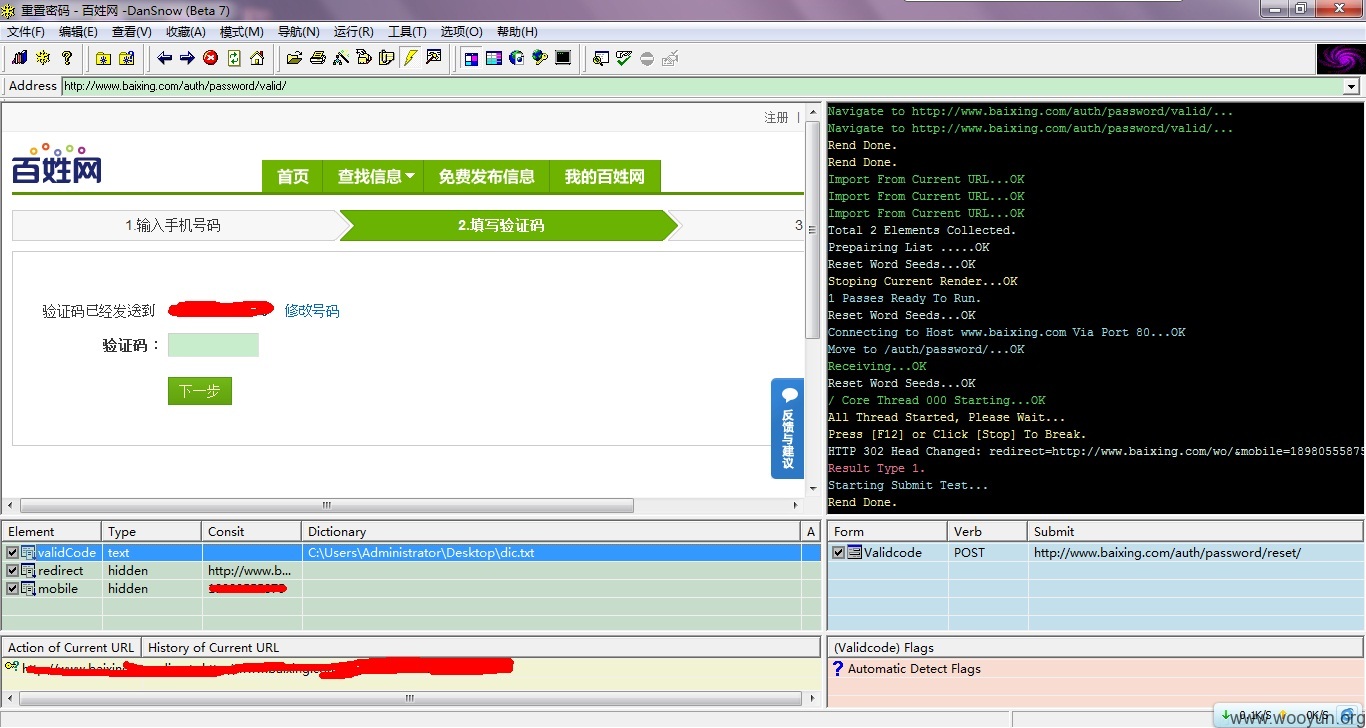
Task: Click the blue-magenta panel layout icon
Action: point(471,58)
